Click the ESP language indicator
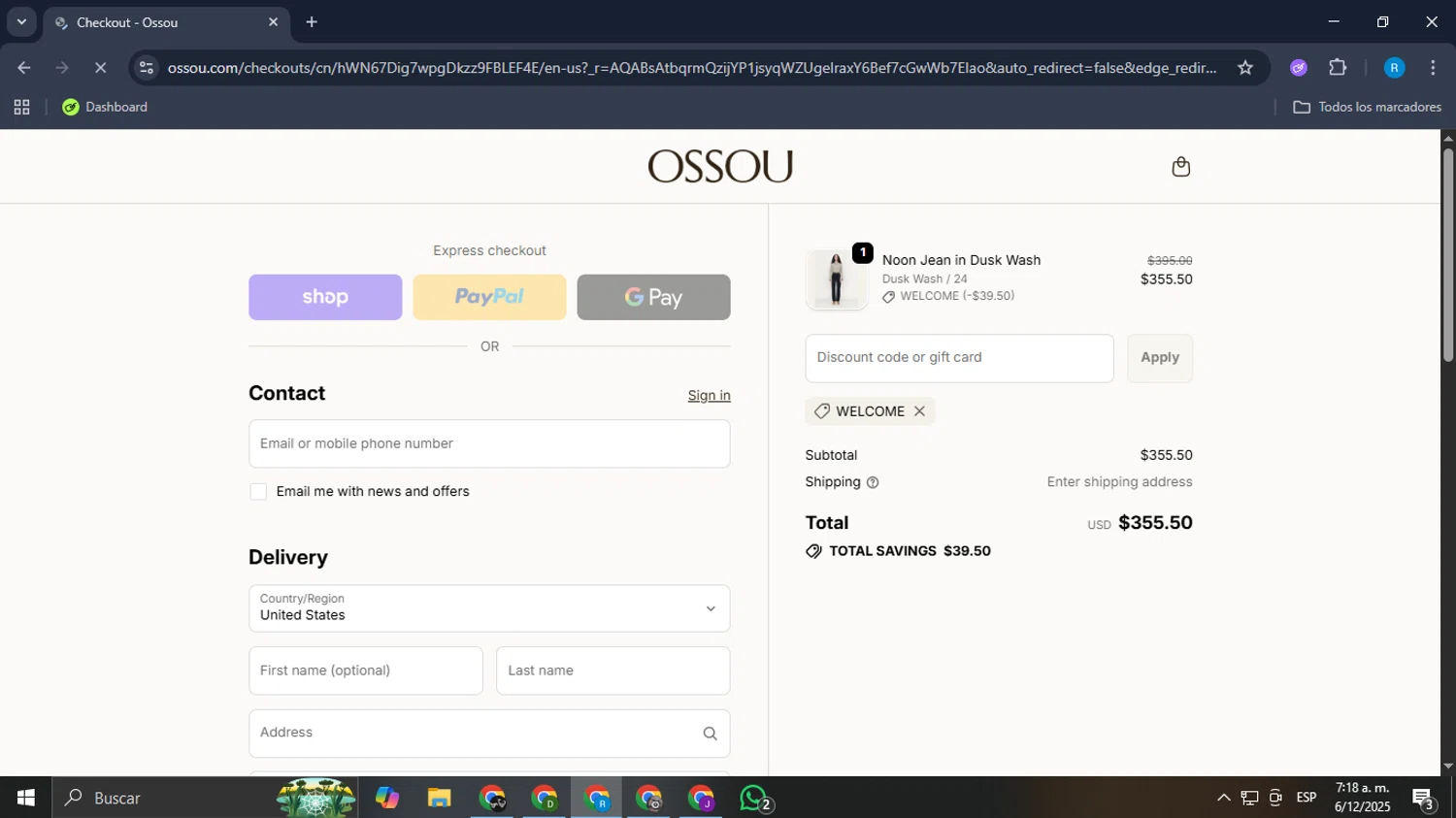 [x=1307, y=798]
